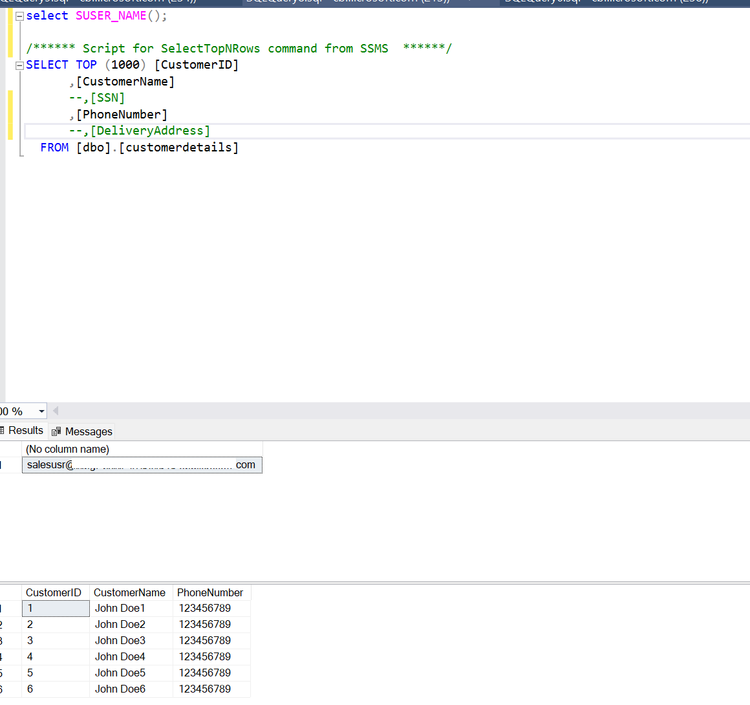Switch to the Messages tab
Image resolution: width=750 pixels, height=705 pixels.
click(82, 431)
